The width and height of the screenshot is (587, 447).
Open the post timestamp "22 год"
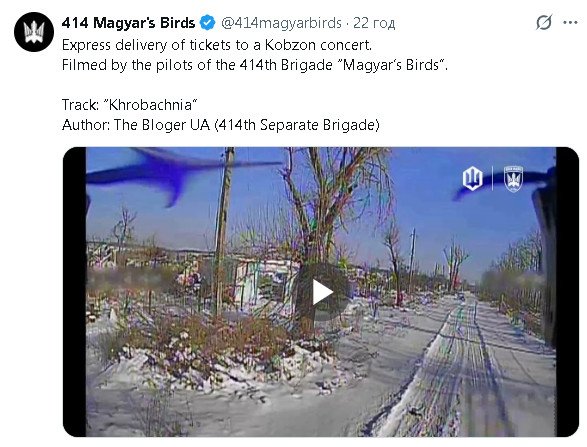pos(374,23)
